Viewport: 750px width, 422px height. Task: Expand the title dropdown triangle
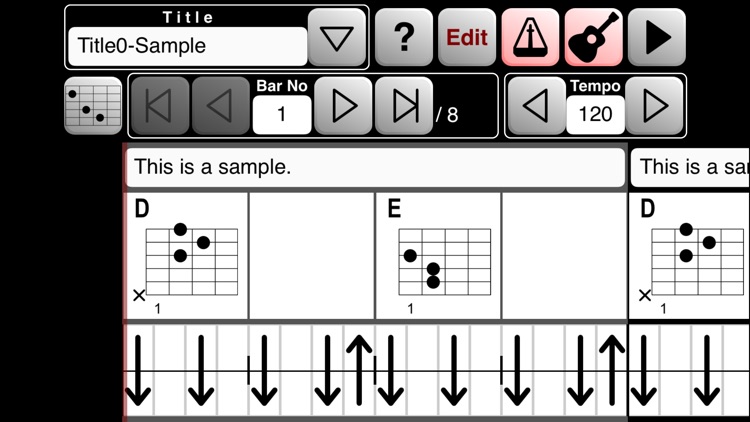point(338,38)
